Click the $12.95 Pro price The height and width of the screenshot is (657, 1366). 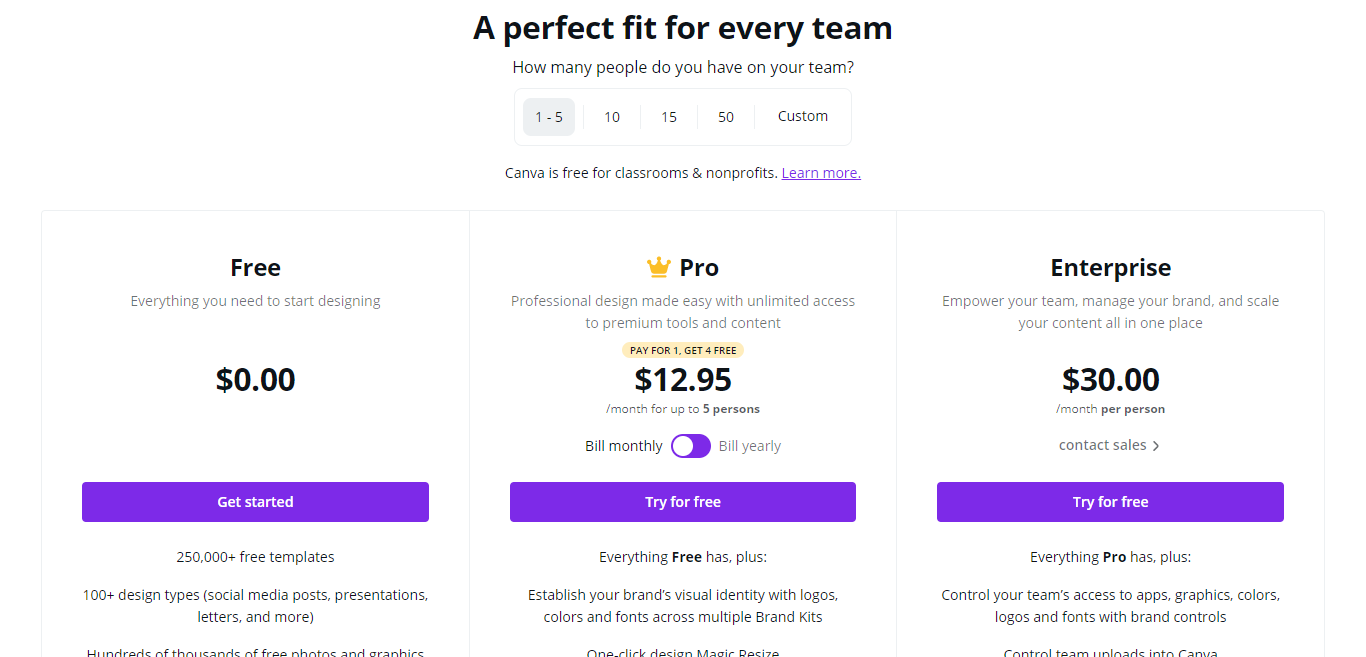pos(683,380)
